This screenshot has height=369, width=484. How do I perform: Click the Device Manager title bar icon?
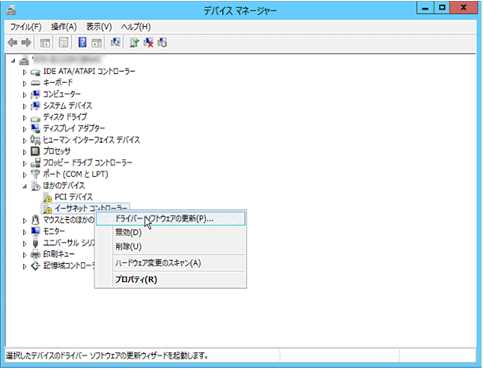[x=11, y=10]
